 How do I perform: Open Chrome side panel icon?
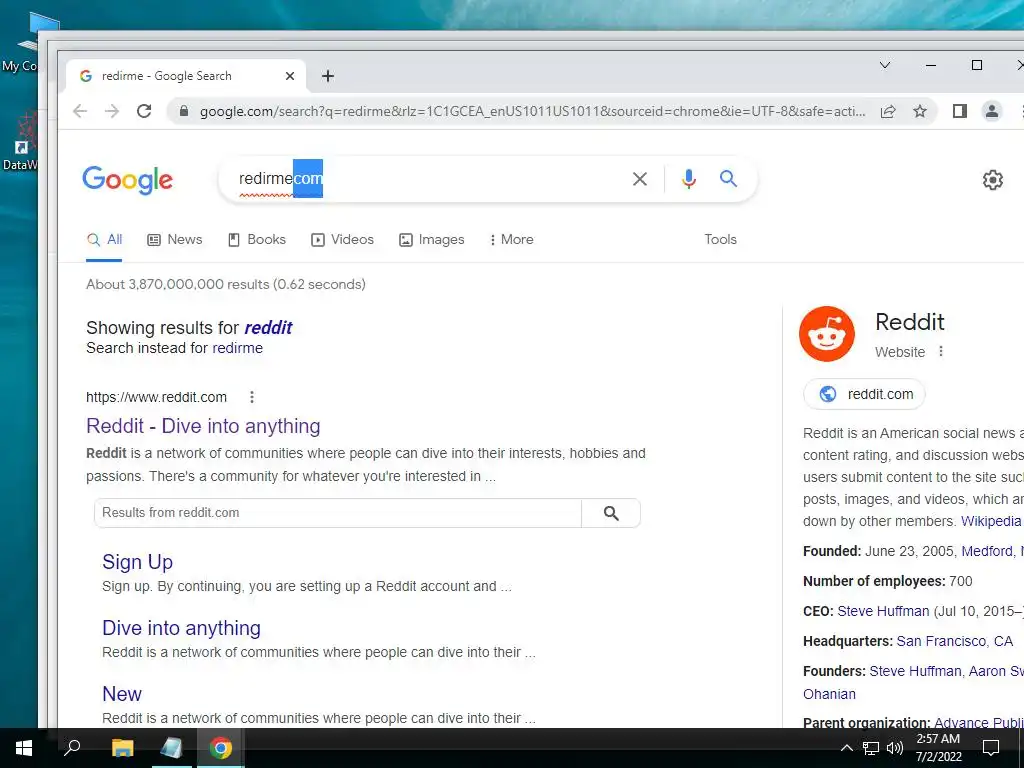(959, 111)
